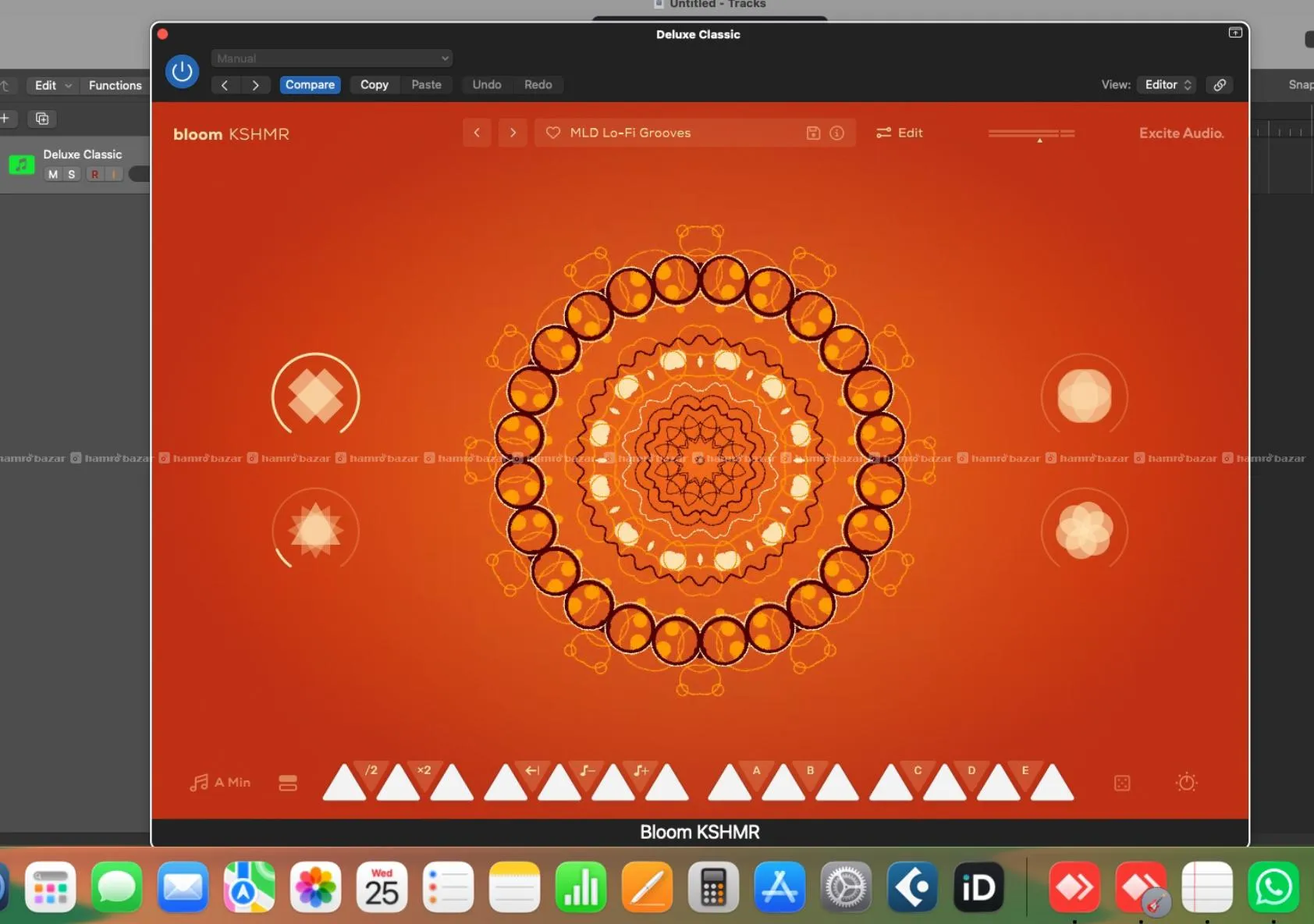Solo the Deluxe Classic track
Image resolution: width=1314 pixels, height=924 pixels.
coord(72,175)
